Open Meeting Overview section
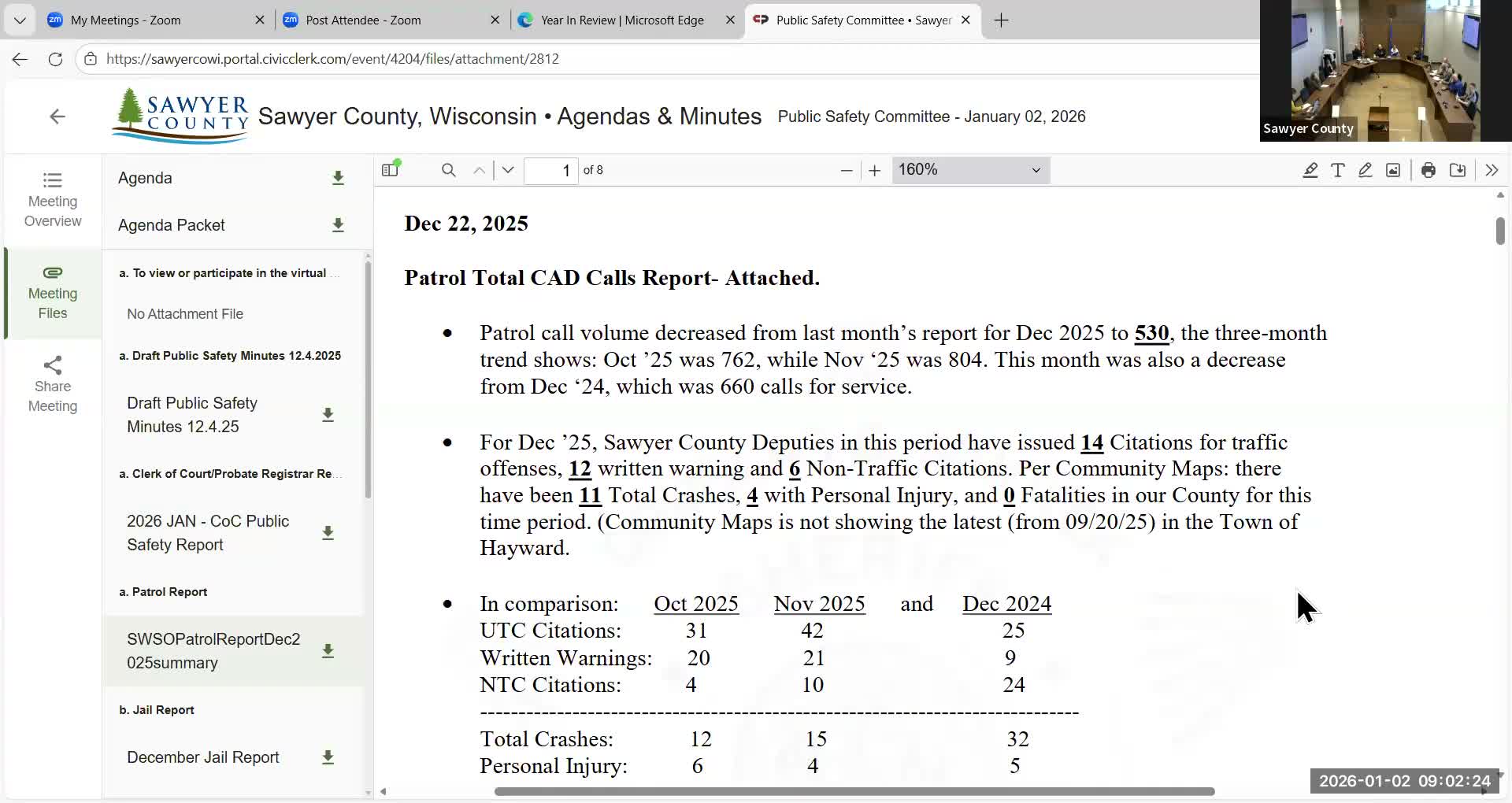The width and height of the screenshot is (1512, 803). pyautogui.click(x=53, y=200)
